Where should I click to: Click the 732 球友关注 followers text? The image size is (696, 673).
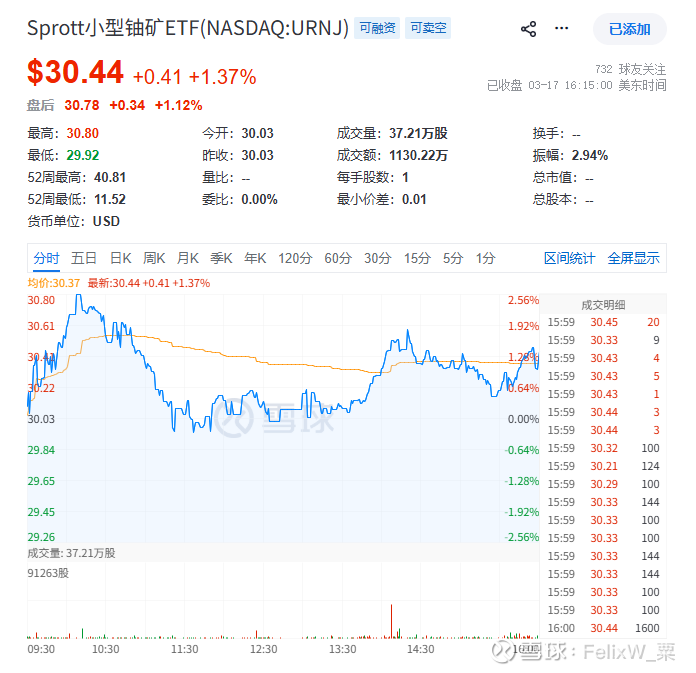tap(630, 69)
